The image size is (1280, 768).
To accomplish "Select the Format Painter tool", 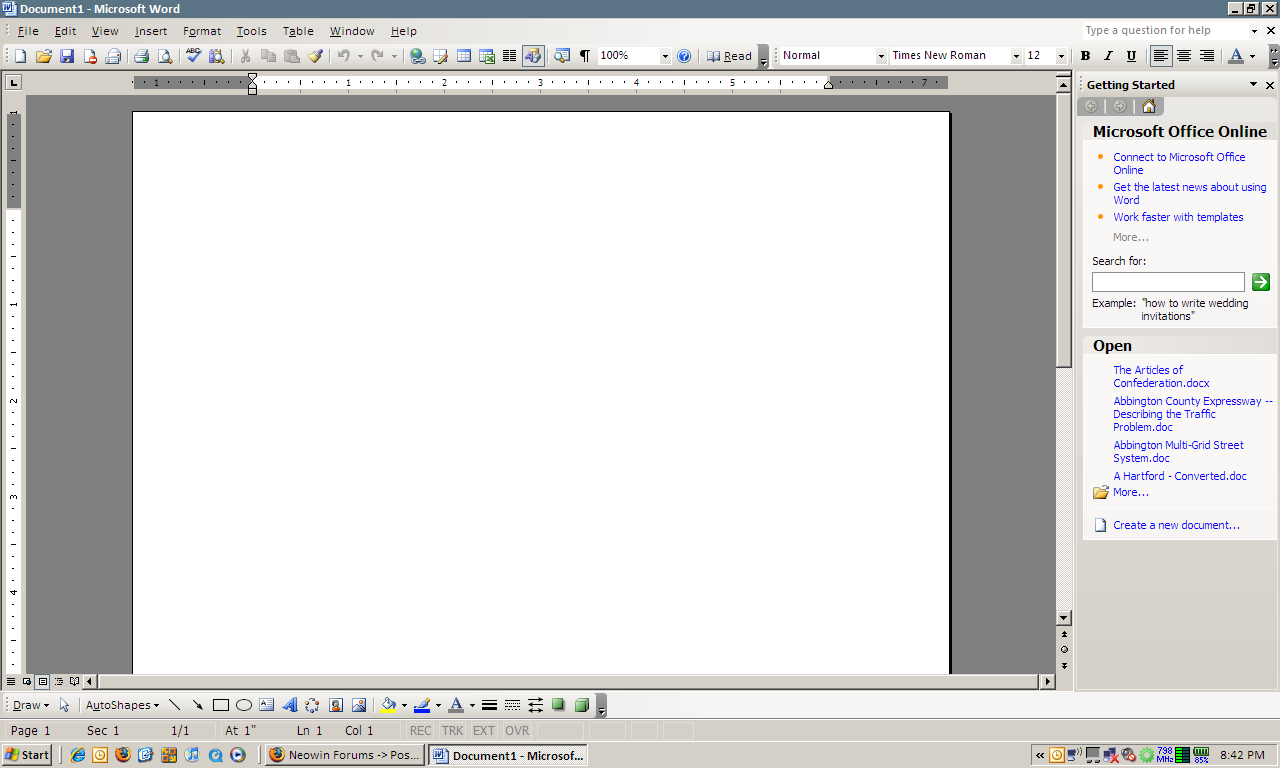I will [314, 56].
